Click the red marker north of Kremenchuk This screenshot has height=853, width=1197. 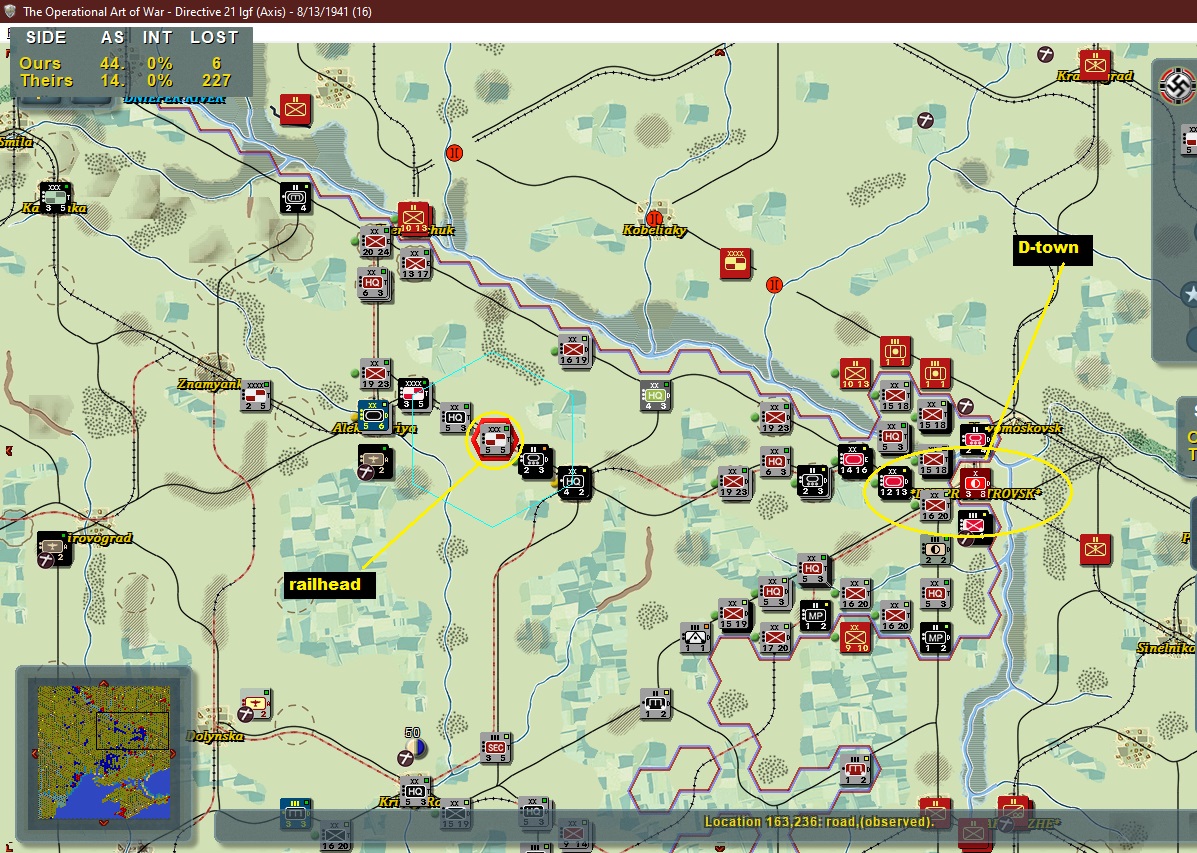click(x=454, y=153)
